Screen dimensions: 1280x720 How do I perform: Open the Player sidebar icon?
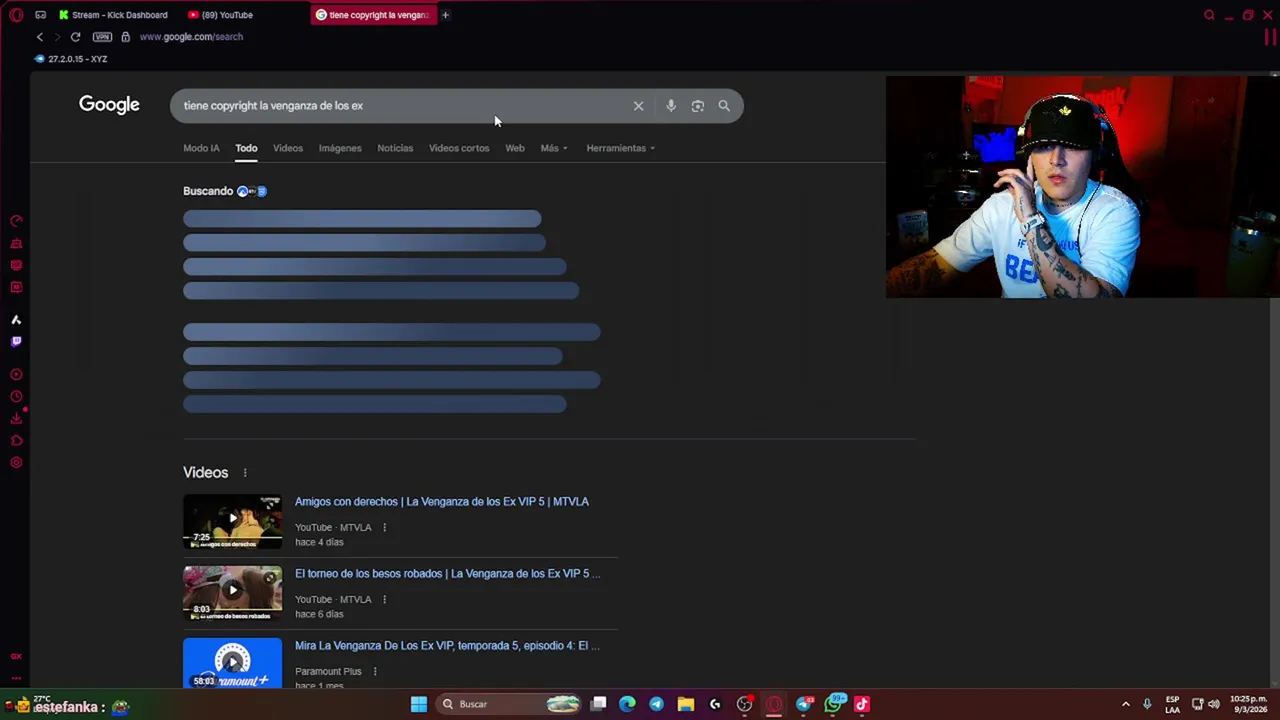point(16,375)
